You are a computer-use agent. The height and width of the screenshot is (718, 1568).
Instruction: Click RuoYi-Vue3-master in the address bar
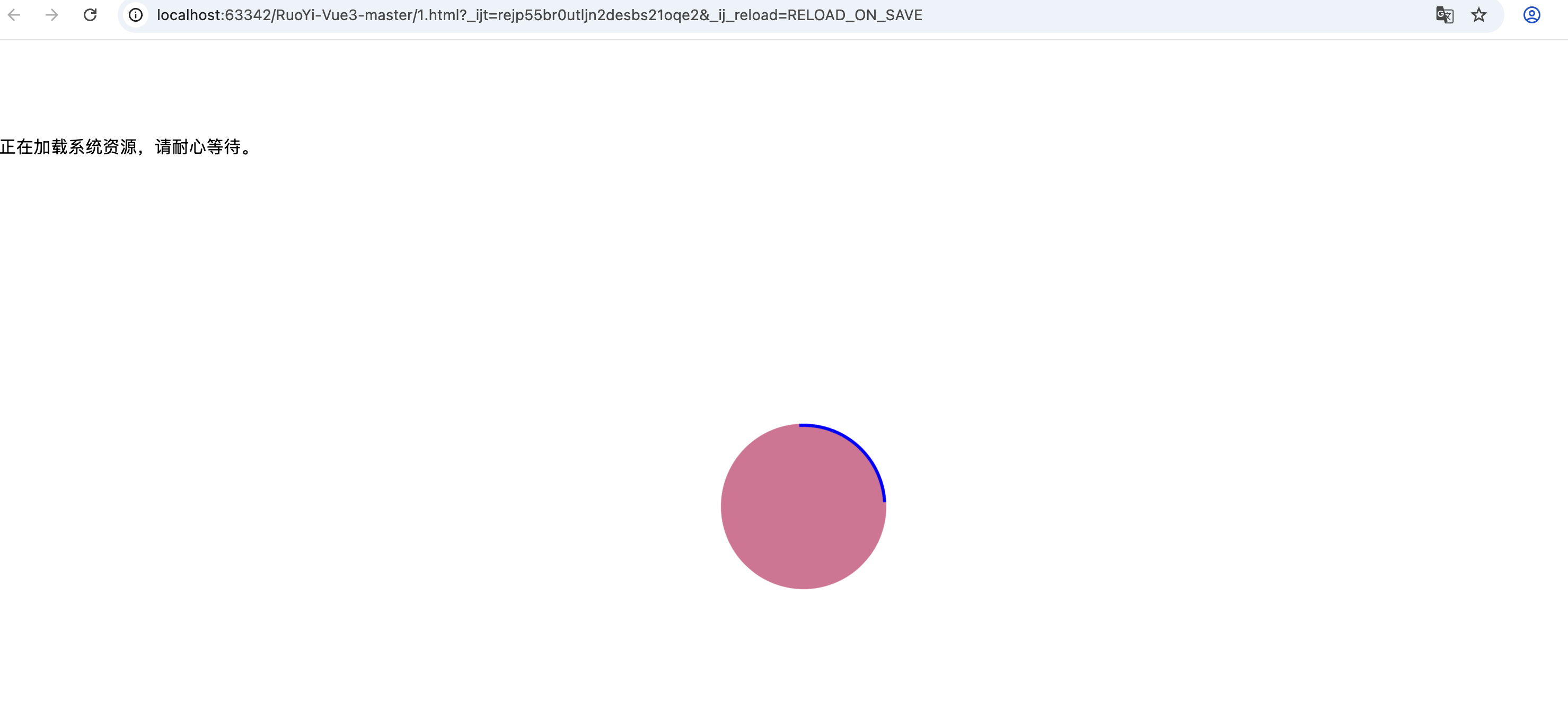point(344,15)
